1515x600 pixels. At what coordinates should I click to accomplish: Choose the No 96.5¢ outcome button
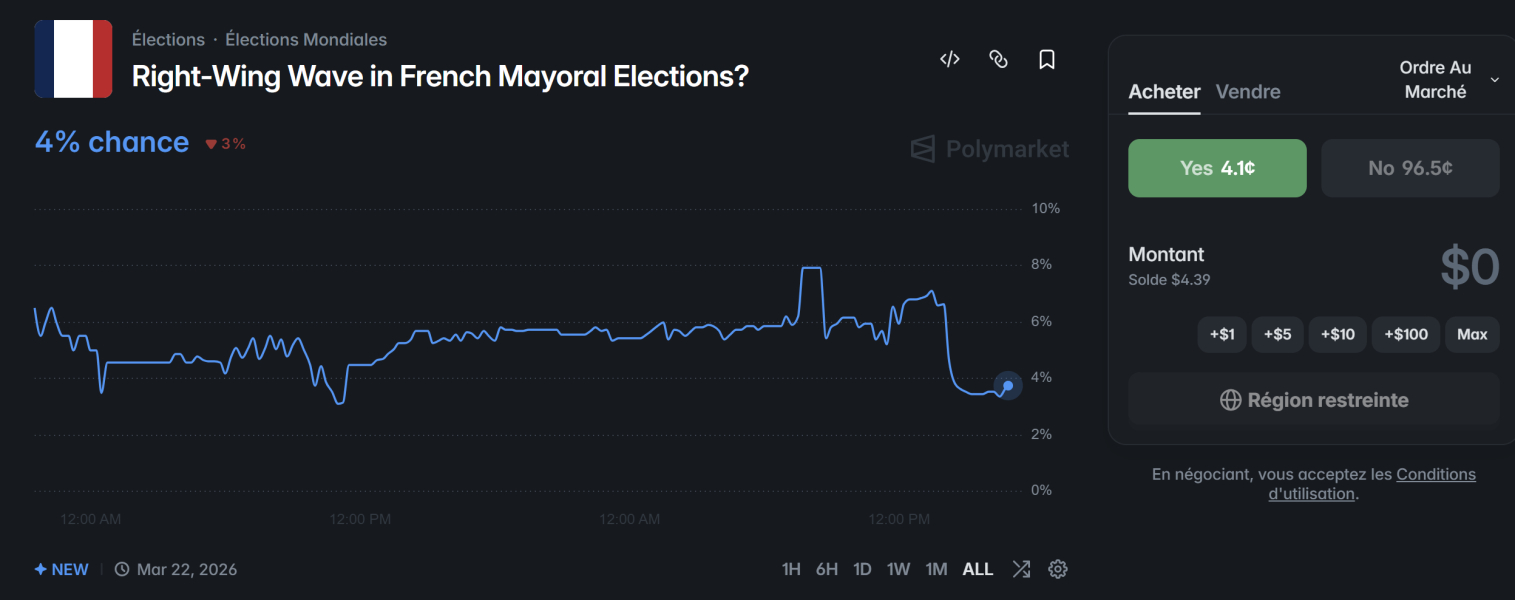click(1410, 168)
